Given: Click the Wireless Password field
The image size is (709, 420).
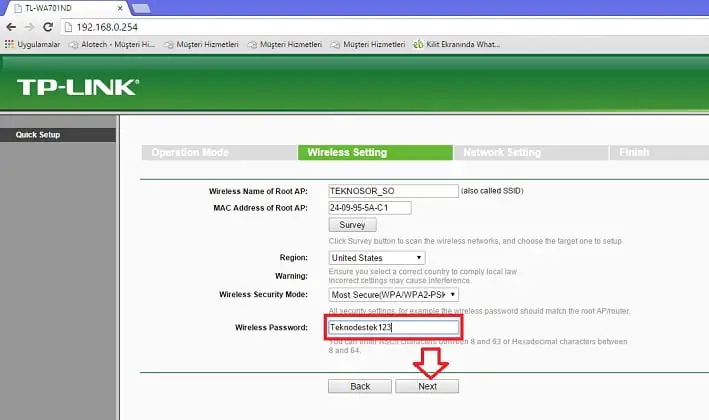Looking at the screenshot, I should (393, 327).
